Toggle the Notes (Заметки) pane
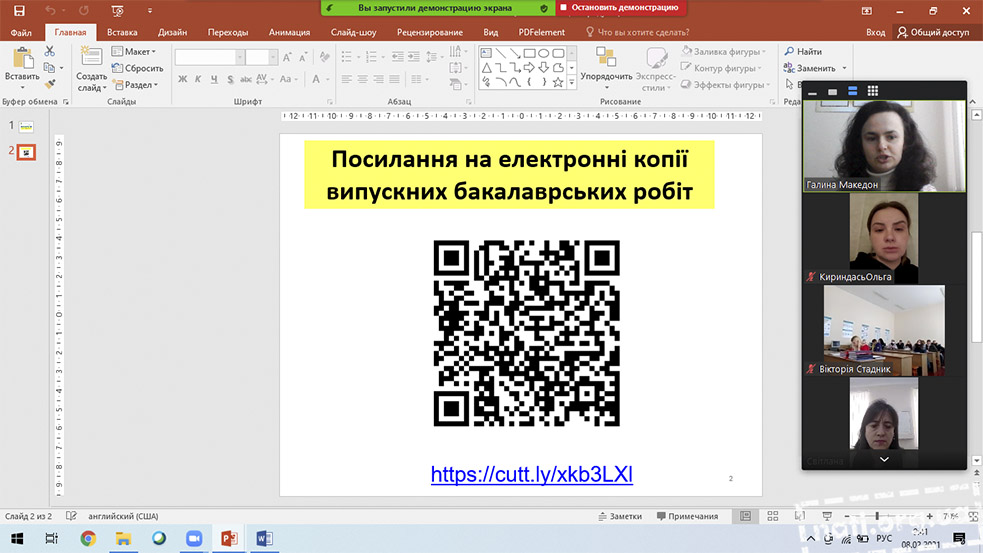The height and width of the screenshot is (553, 983). [x=620, y=516]
